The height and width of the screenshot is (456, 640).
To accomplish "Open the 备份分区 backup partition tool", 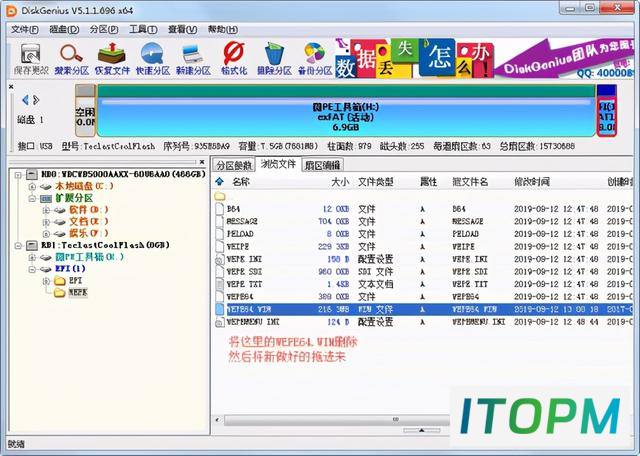I will (x=315, y=59).
